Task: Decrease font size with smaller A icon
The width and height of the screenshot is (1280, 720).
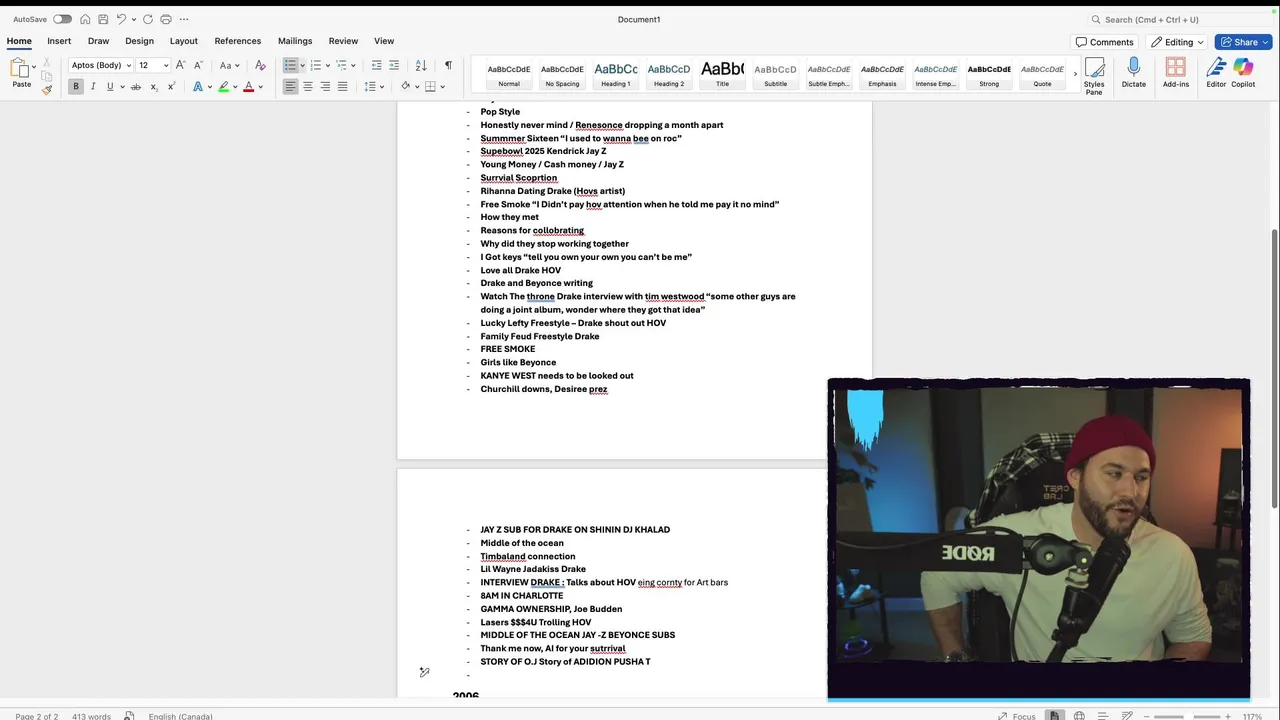Action: coord(197,65)
